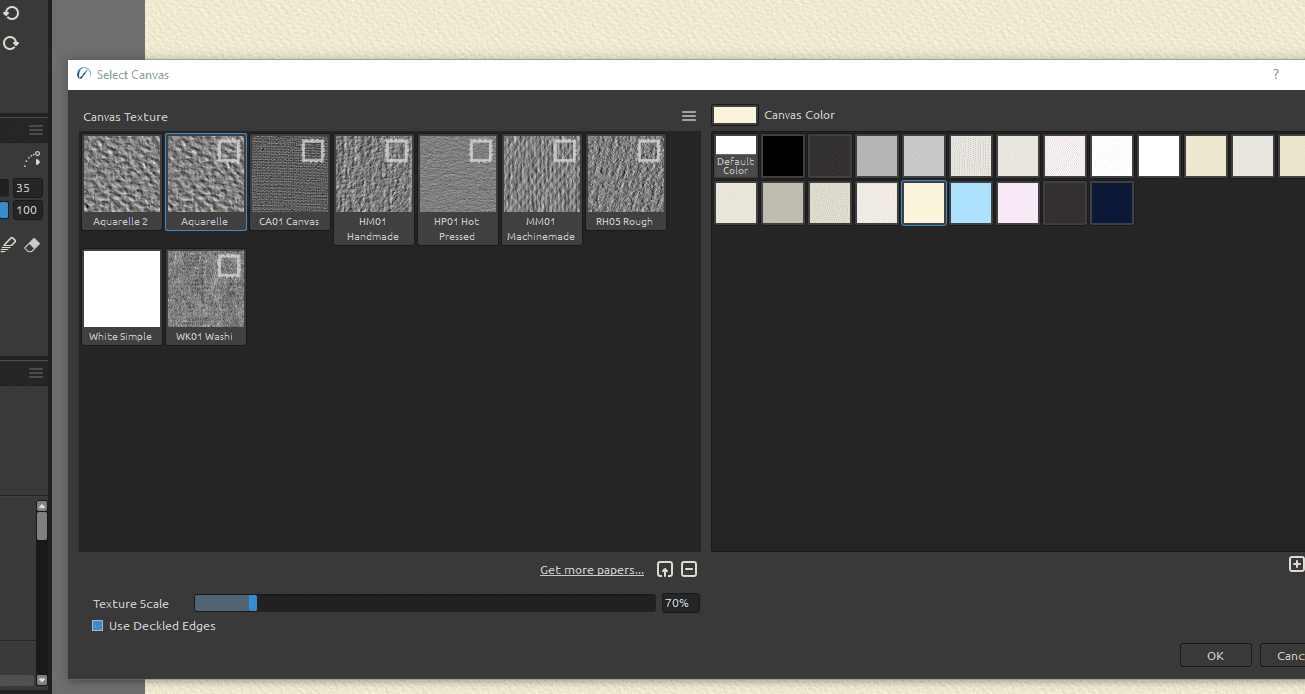The image size is (1305, 694).
Task: Select the paint-erase brush icon beside eraser
Action: tap(8, 245)
